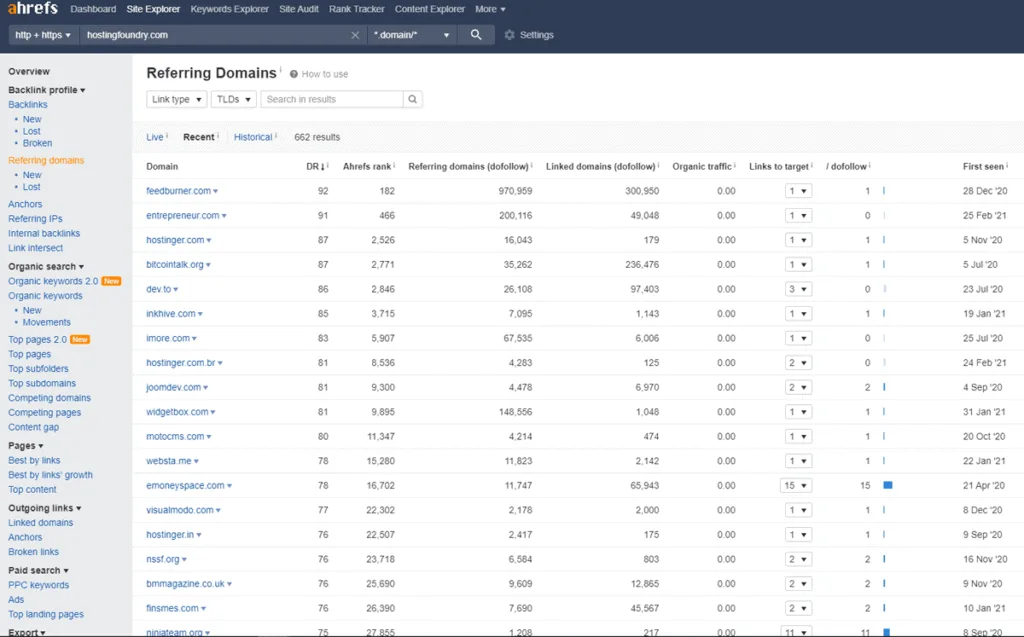Open the protocol http + https dropdown
Viewport: 1024px width, 637px height.
[x=42, y=35]
